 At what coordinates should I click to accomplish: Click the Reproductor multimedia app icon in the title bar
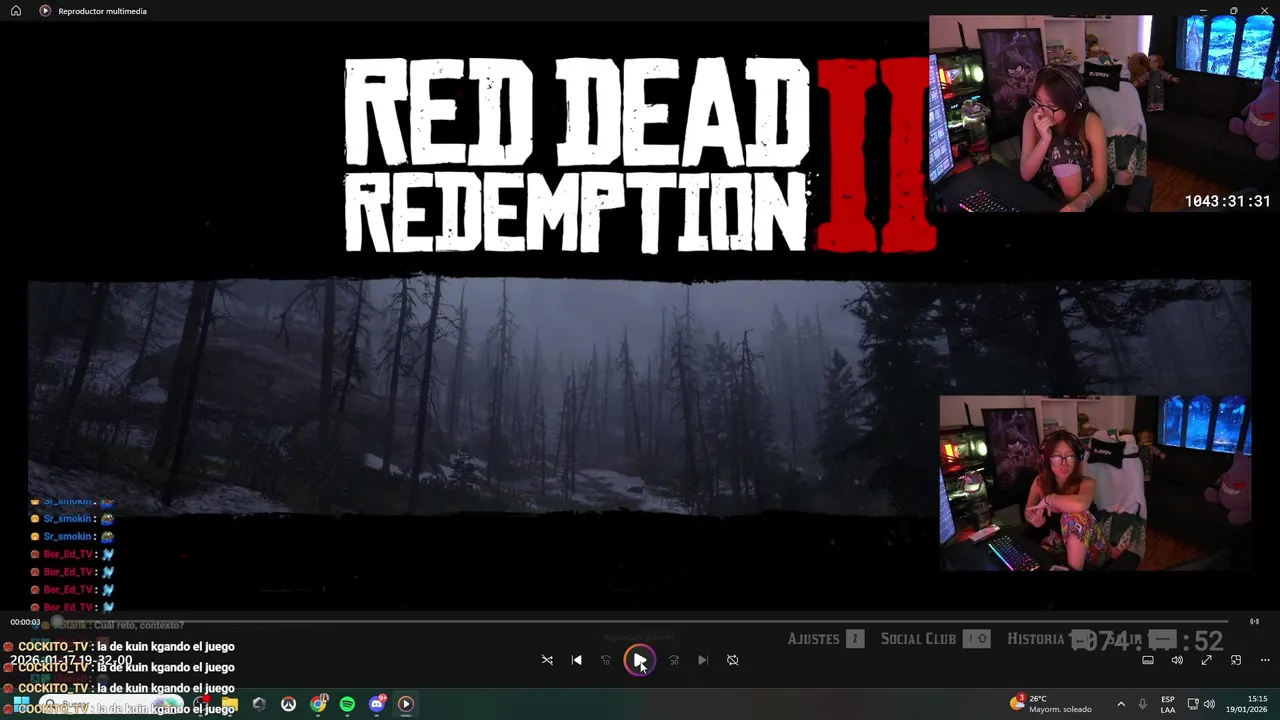coord(45,11)
